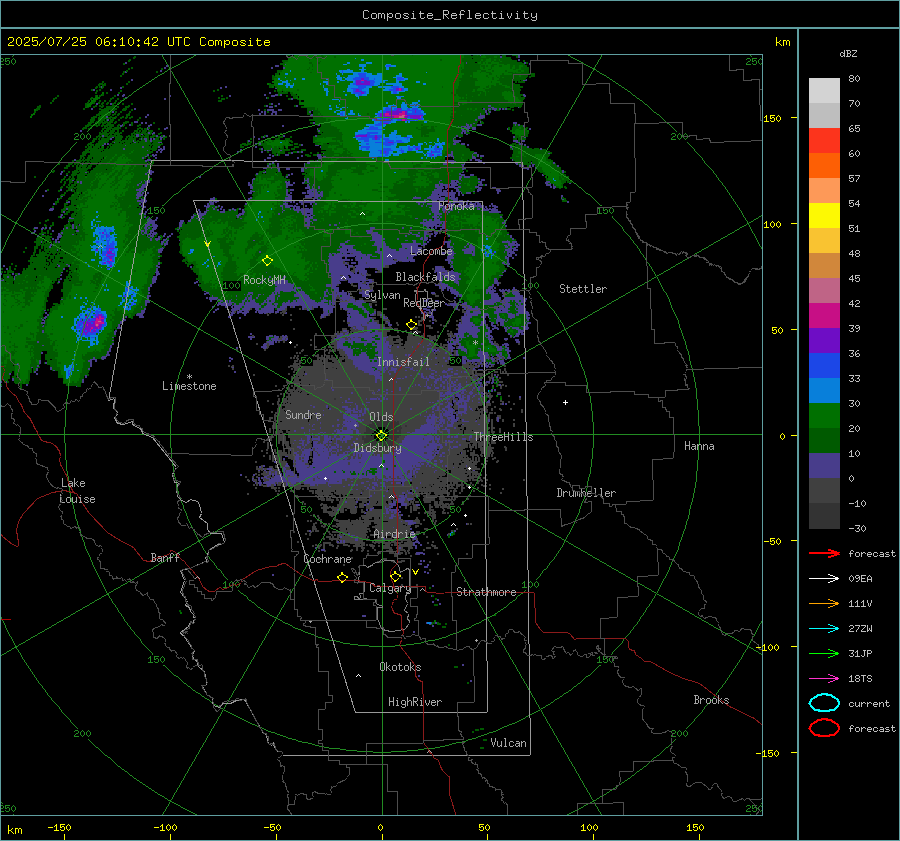Click the RockyMH label
This screenshot has height=841, width=900.
click(x=264, y=280)
